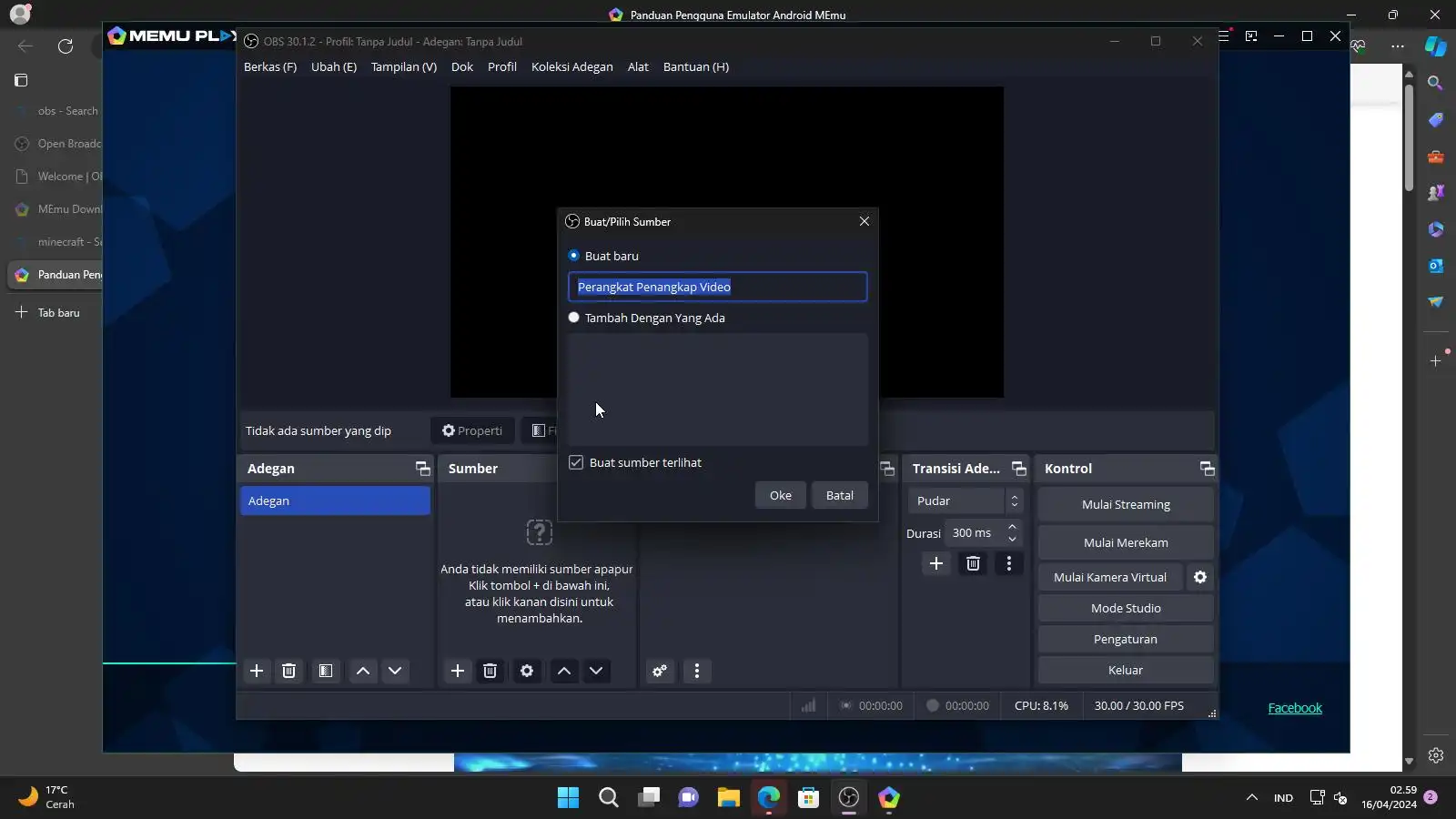Uncheck Buat sumber terlihat checkbox
The height and width of the screenshot is (819, 1456).
pyautogui.click(x=576, y=462)
